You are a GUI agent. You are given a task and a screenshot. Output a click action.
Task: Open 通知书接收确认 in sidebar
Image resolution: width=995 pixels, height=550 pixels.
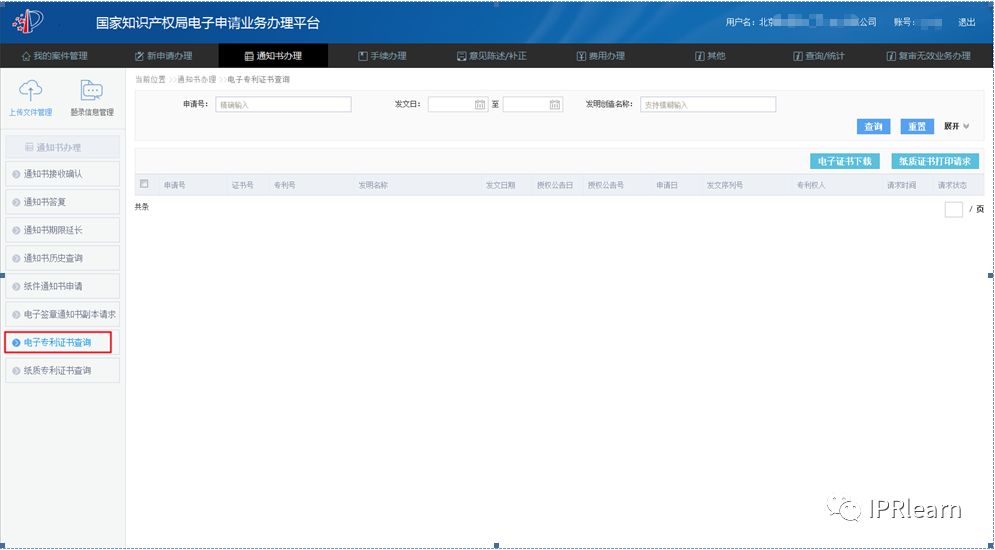click(x=62, y=174)
